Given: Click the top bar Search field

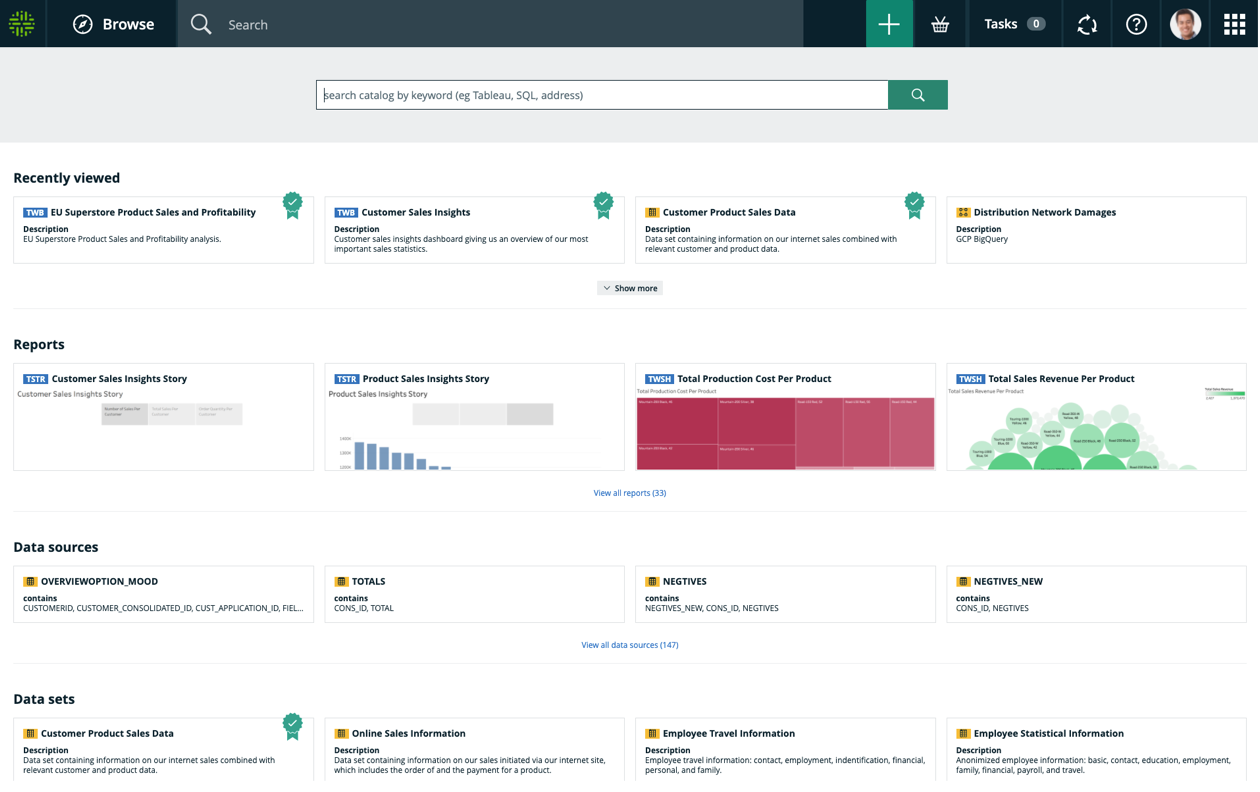Looking at the screenshot, I should (x=490, y=24).
